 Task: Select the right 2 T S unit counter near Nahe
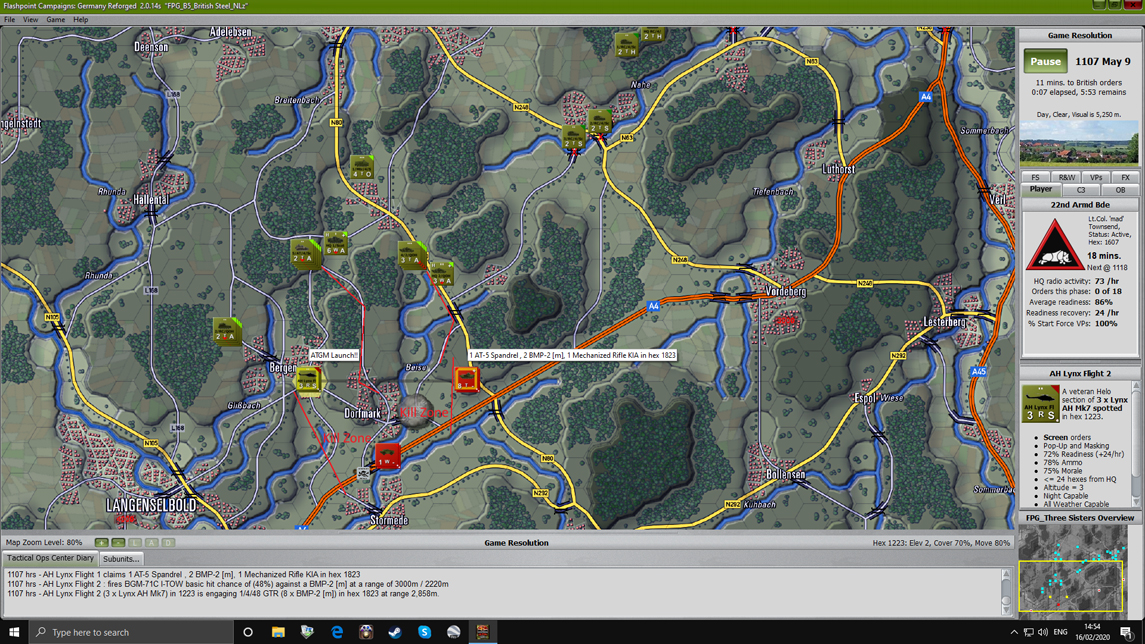(600, 123)
